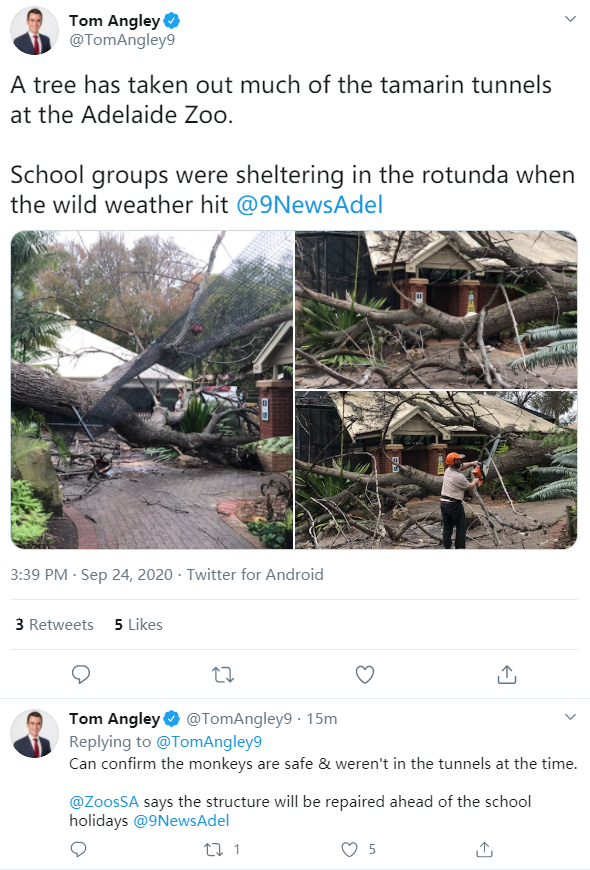
Task: View the 5 Likes list
Action: (139, 625)
